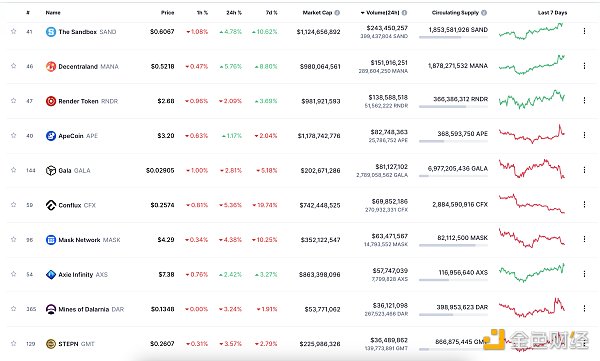The width and height of the screenshot is (600, 361).
Task: Click the Render Token circulating supply bar
Action: (x=453, y=106)
